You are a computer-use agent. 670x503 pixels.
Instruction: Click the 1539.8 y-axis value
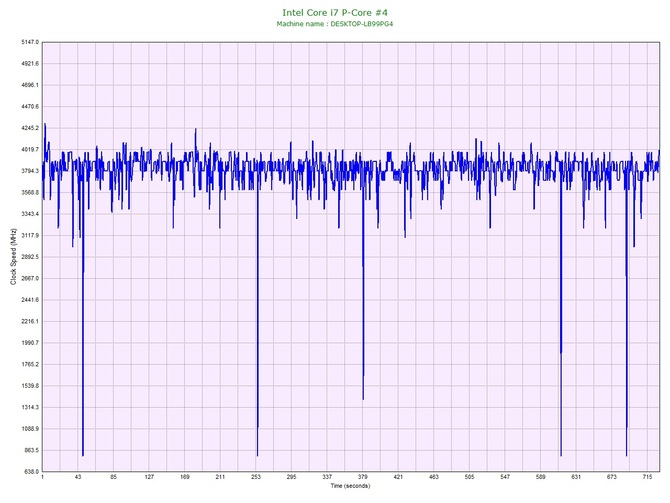click(30, 386)
